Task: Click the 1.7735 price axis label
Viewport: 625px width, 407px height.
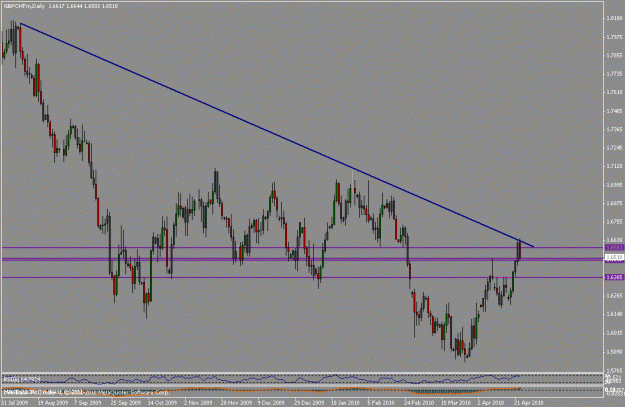Action: click(x=614, y=74)
